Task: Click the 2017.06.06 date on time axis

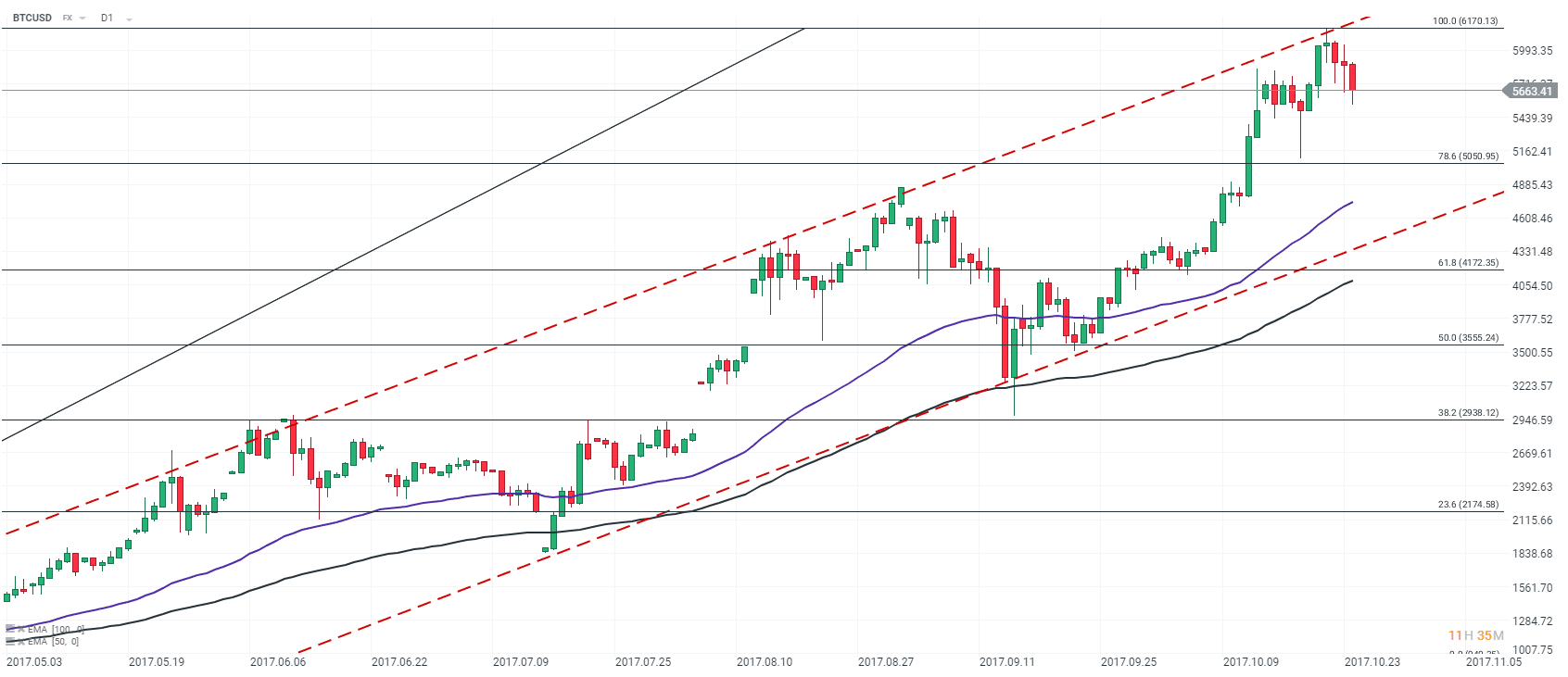Action: pos(278,662)
